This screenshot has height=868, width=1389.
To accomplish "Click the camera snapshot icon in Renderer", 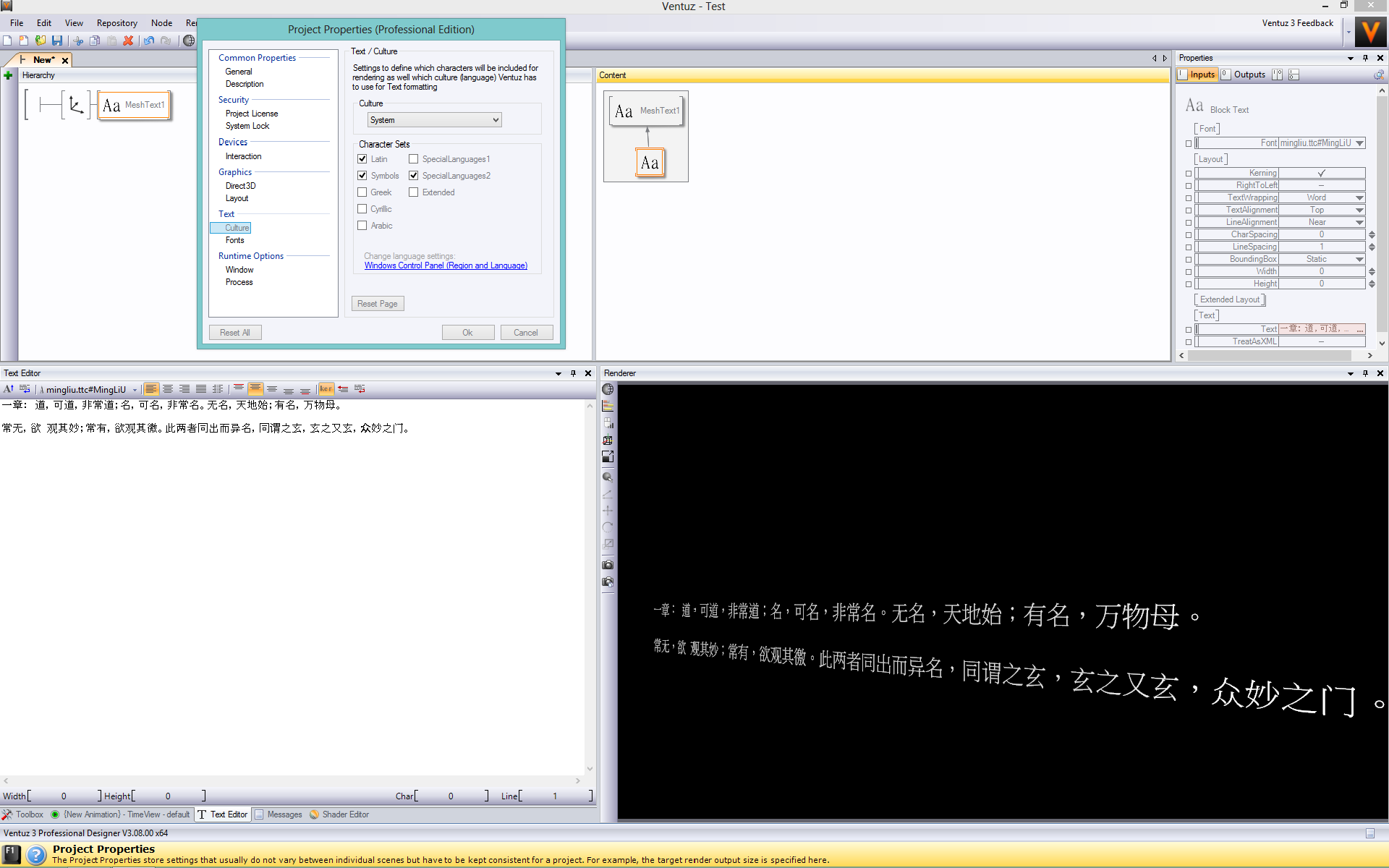I will (608, 565).
